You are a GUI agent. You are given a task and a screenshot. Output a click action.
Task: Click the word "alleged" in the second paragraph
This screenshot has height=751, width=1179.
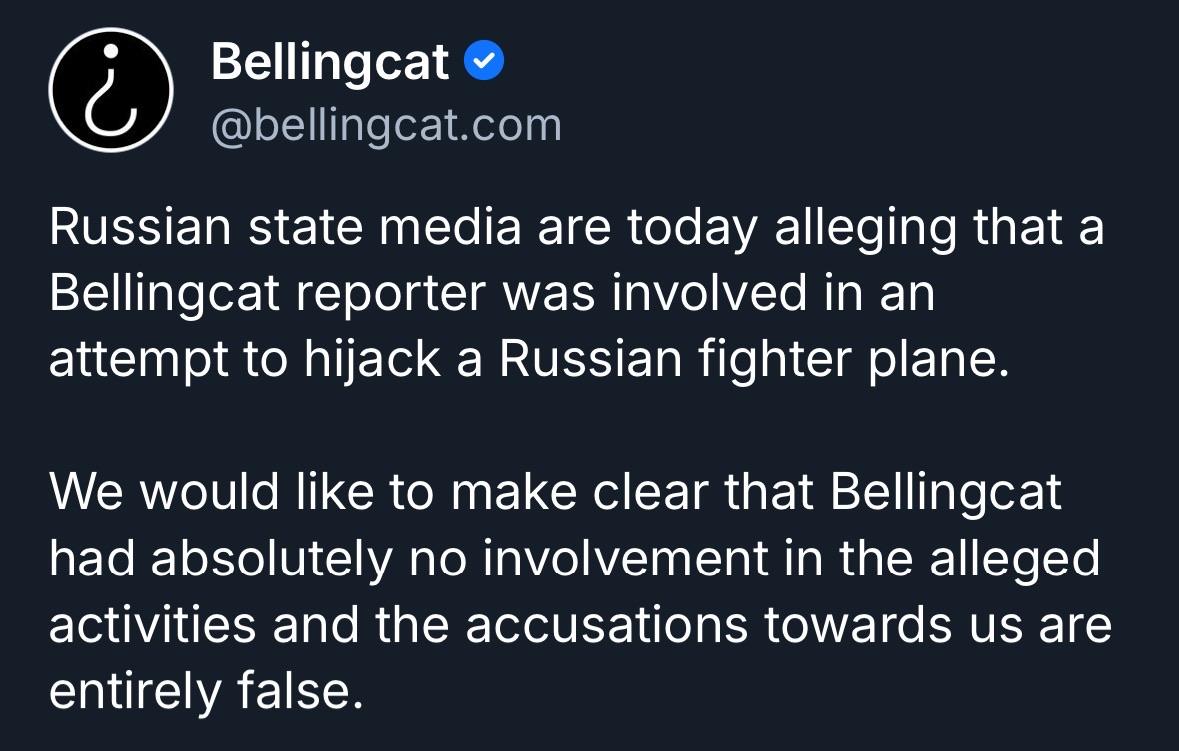pyautogui.click(x=1014, y=559)
